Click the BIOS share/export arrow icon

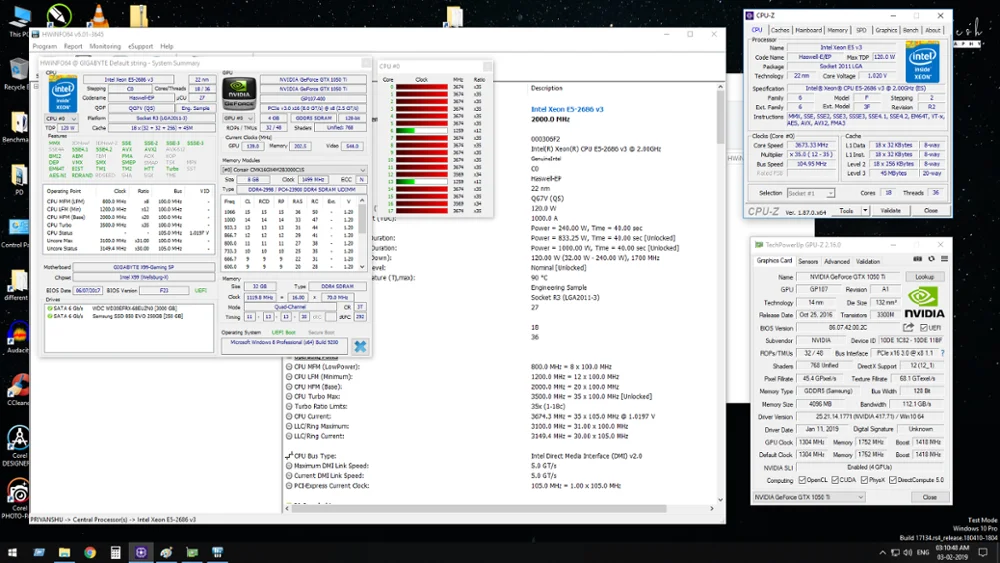(x=908, y=327)
